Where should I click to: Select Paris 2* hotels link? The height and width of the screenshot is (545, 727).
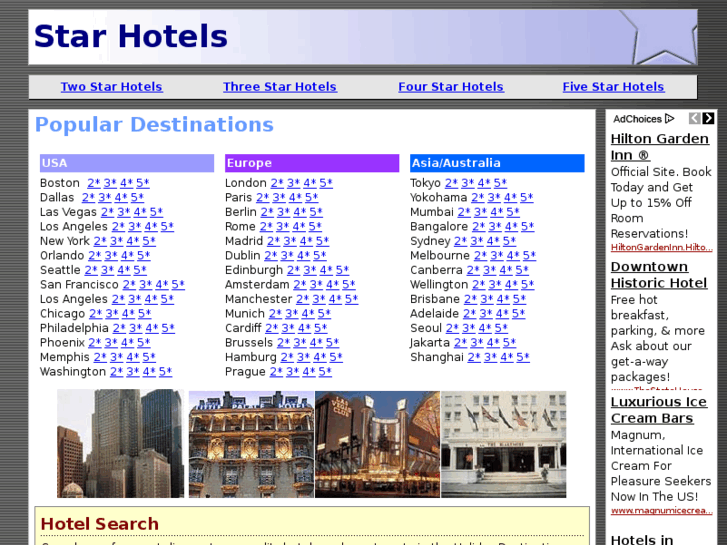tap(262, 197)
